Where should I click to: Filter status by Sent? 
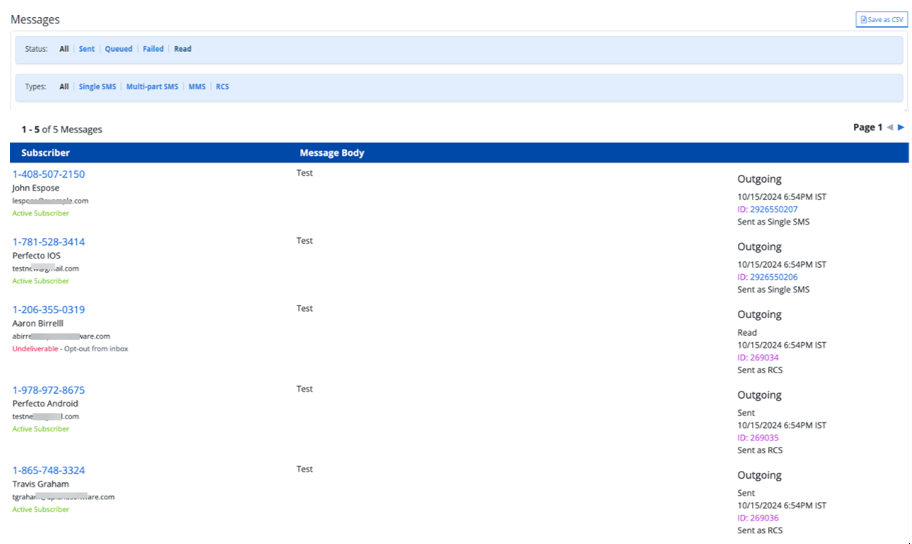87,49
